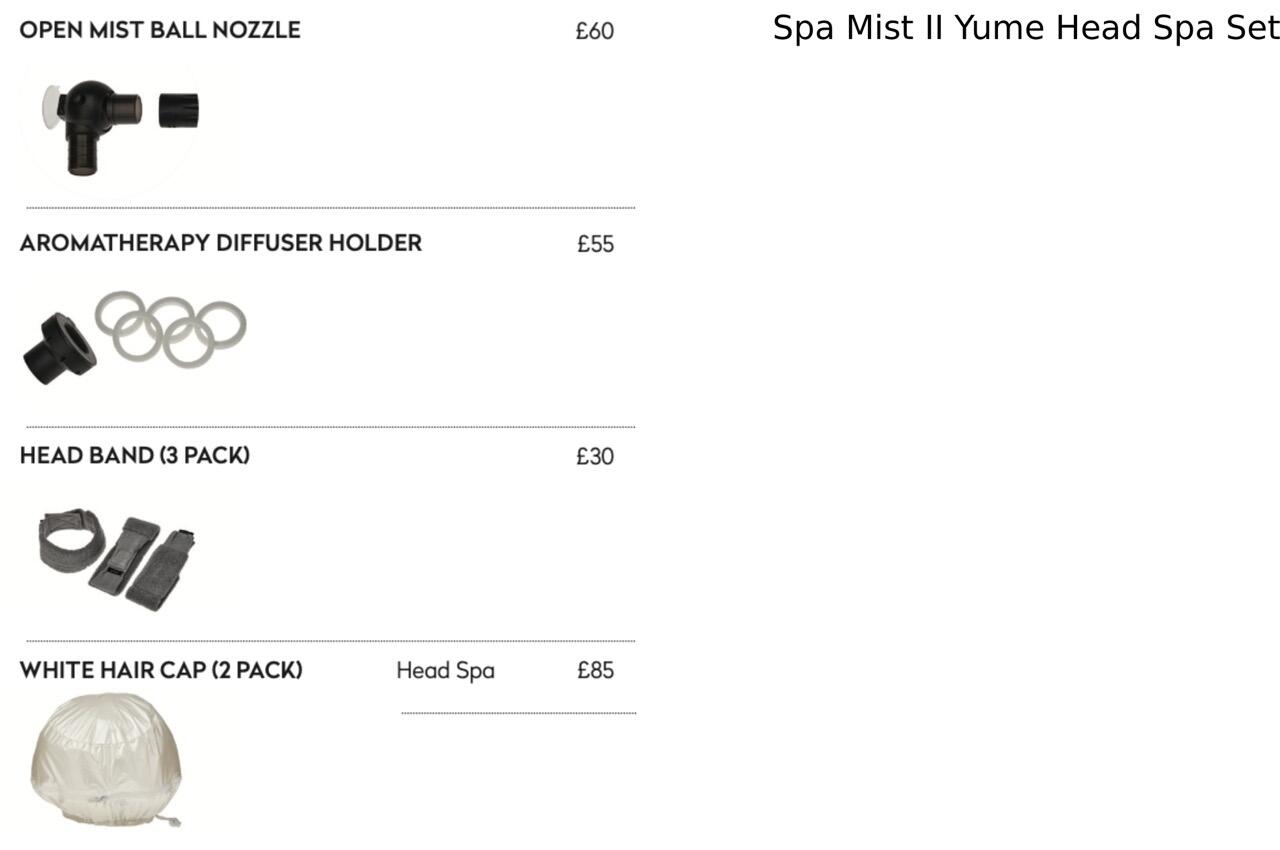Click the Spa Mist II Yume Head Spa Set heading
This screenshot has width=1280, height=850.
click(x=1026, y=28)
